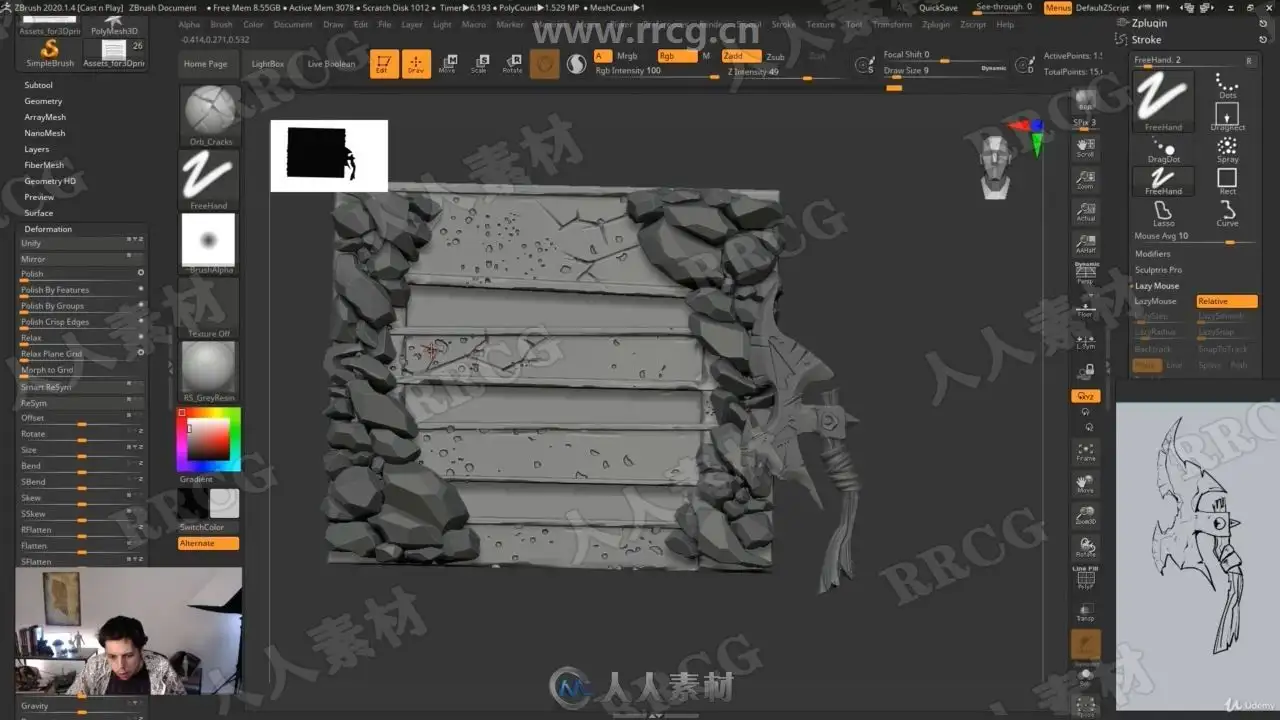Toggle the Rgb channel button

click(x=676, y=56)
